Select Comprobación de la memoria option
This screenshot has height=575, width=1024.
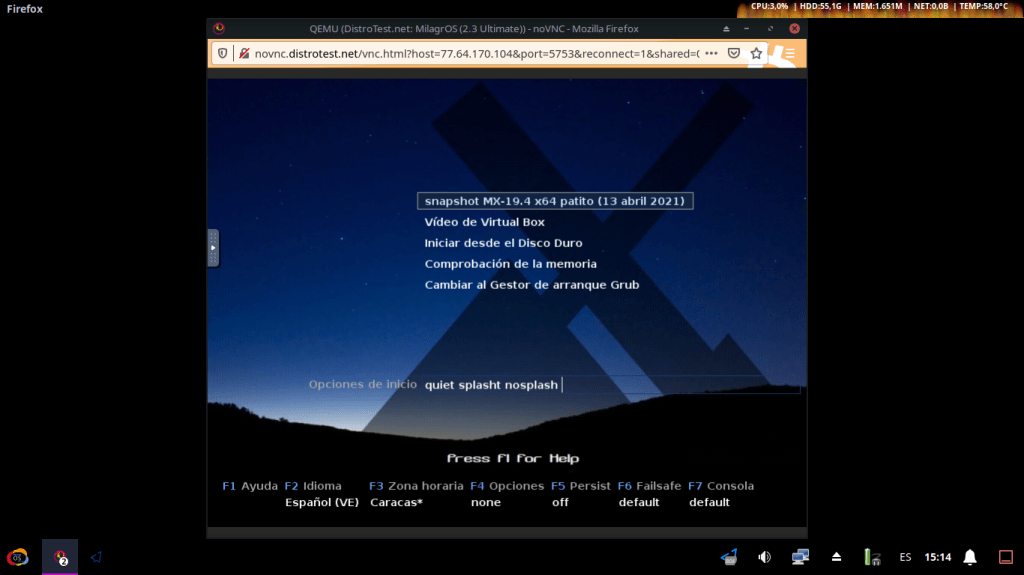[x=510, y=264]
